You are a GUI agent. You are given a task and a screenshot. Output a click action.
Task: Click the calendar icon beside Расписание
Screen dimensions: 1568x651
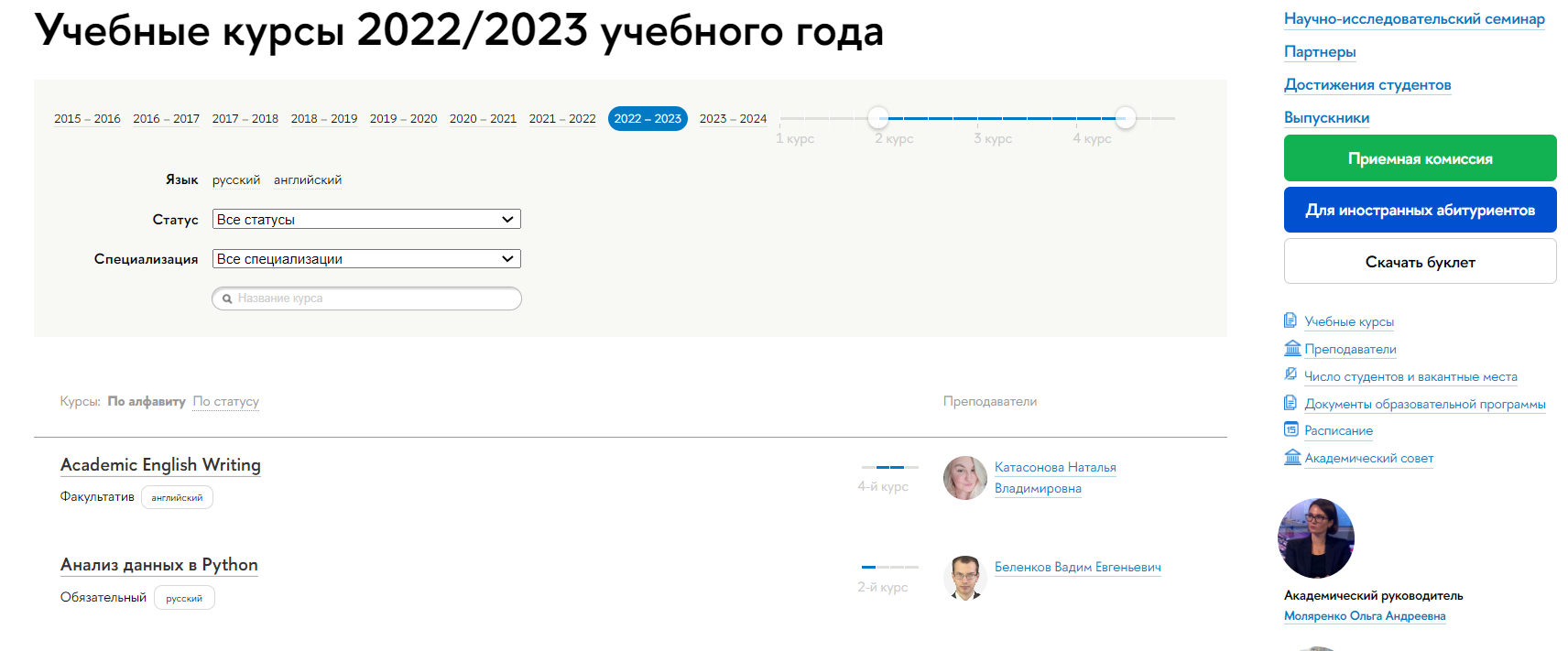pyautogui.click(x=1291, y=429)
